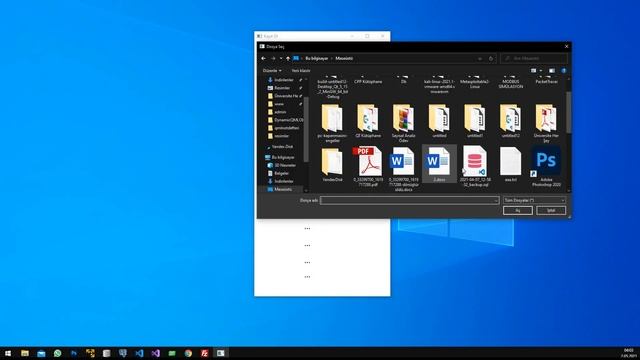Viewport: 640px width, 360px height.
Task: Select Resimler in the sidebar
Action: pos(282,88)
